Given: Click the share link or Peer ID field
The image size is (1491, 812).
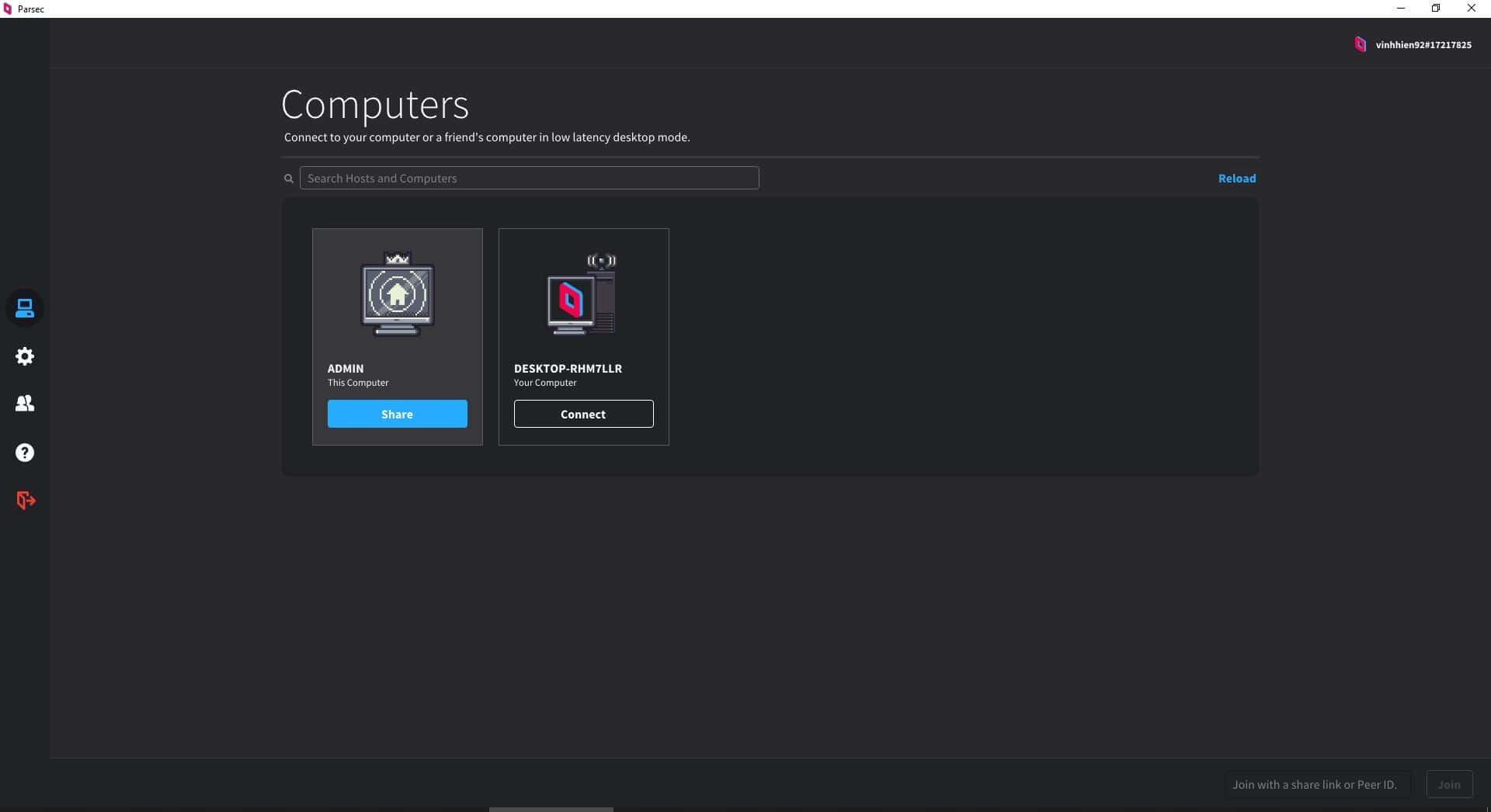Looking at the screenshot, I should coord(1316,784).
